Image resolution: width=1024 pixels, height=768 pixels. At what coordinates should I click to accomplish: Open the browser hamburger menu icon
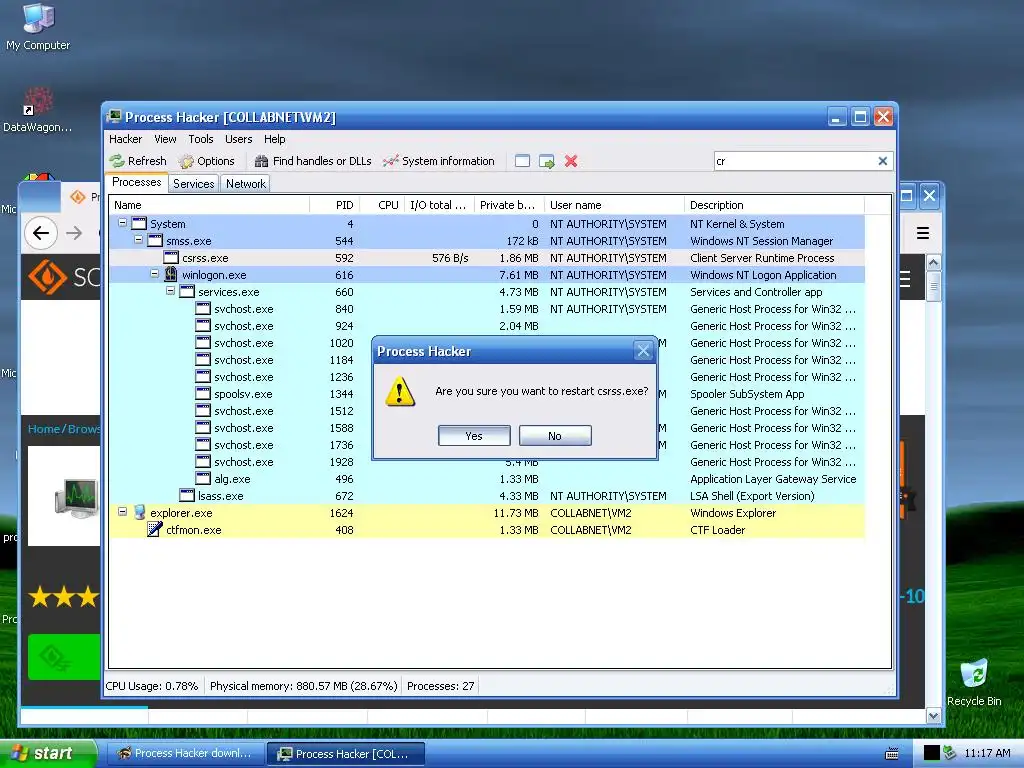(x=923, y=233)
